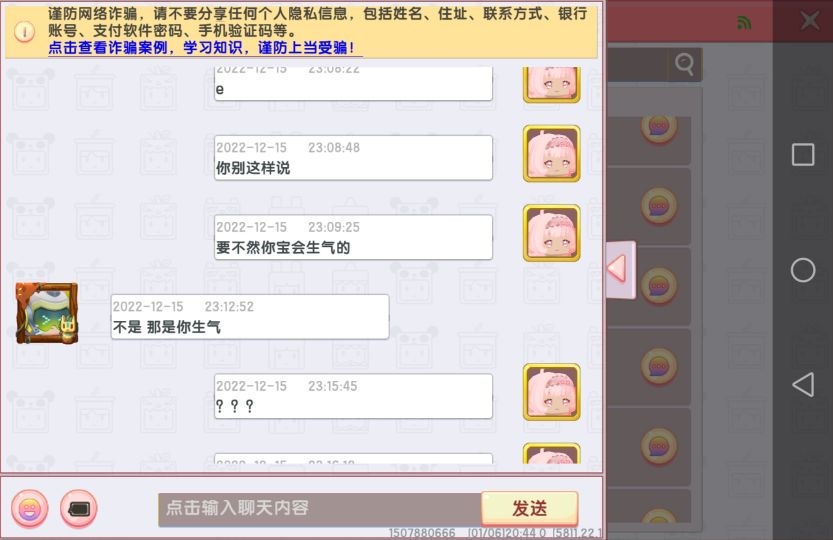This screenshot has width=833, height=540.
Task: Tap the Android recent apps square button
Action: coord(803,155)
